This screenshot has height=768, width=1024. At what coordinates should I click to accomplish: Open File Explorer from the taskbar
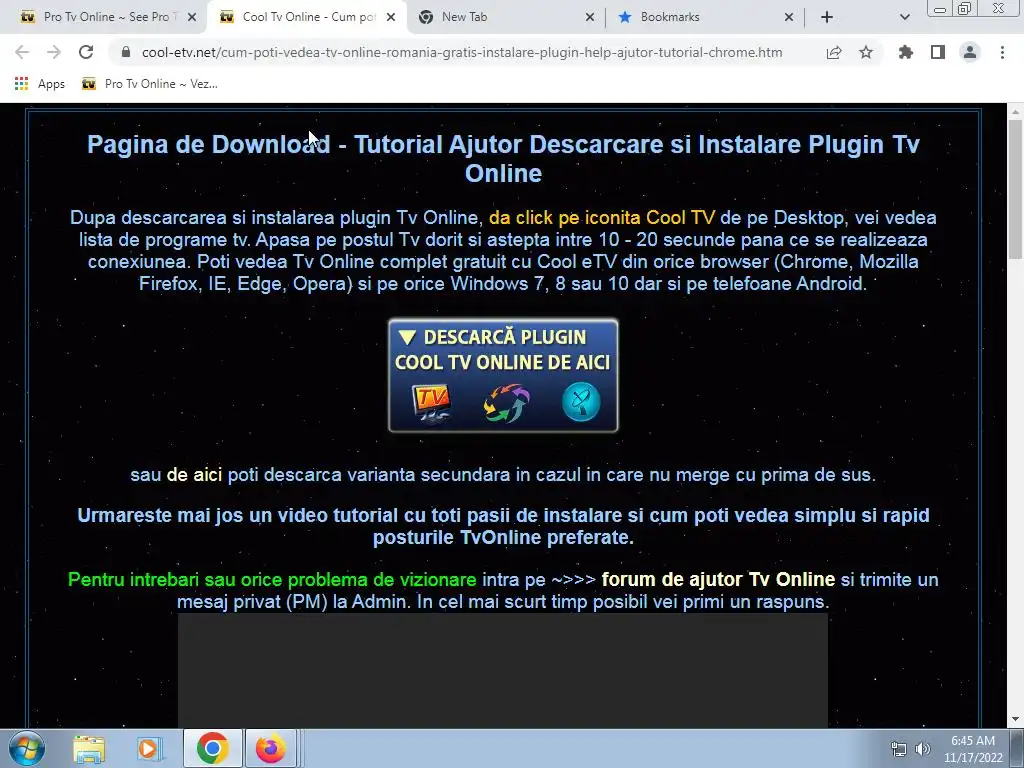tap(89, 748)
